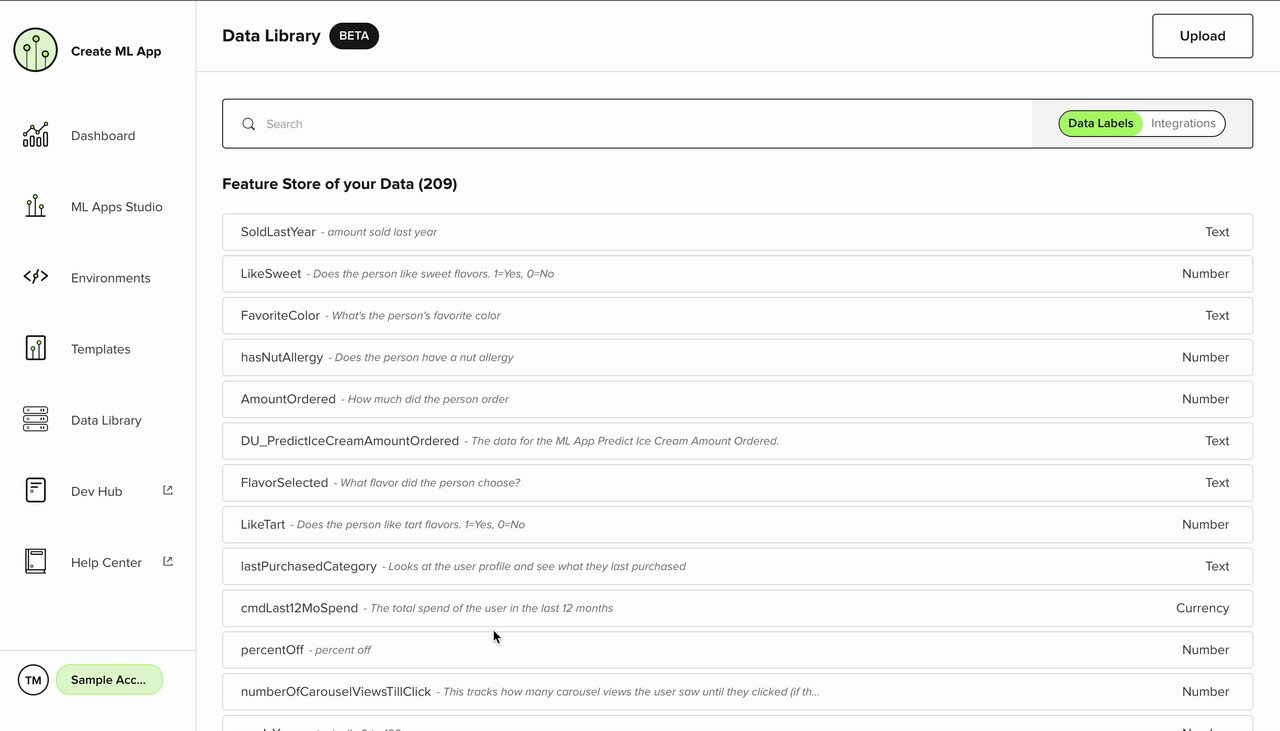This screenshot has height=731, width=1280.
Task: Go to the Templates menu item
Action: coord(101,349)
